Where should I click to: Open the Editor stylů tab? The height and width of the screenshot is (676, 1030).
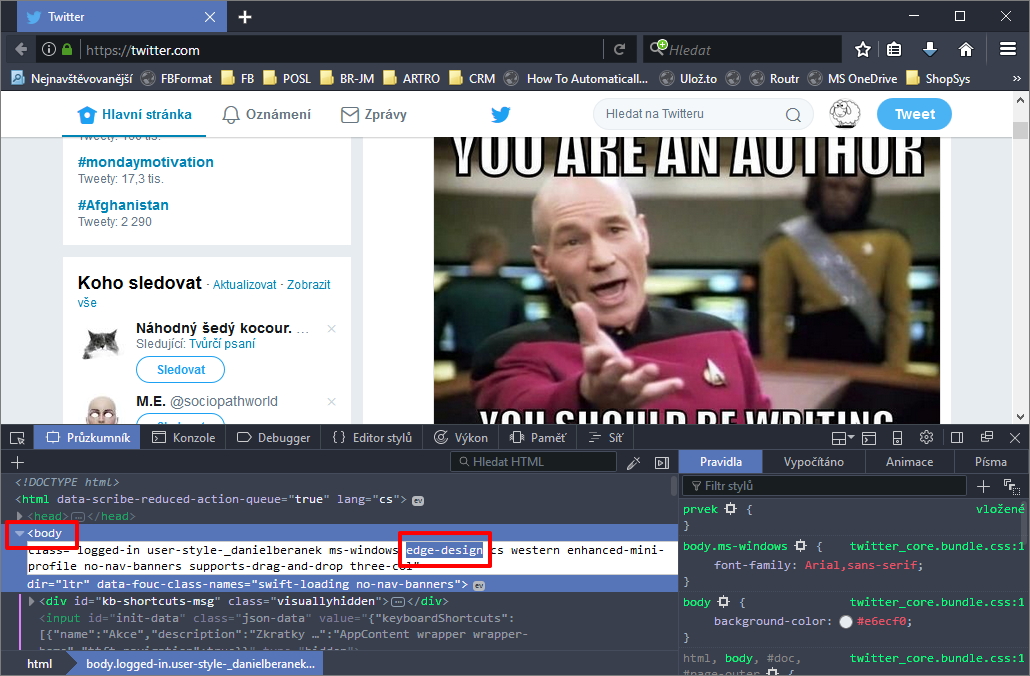point(372,438)
